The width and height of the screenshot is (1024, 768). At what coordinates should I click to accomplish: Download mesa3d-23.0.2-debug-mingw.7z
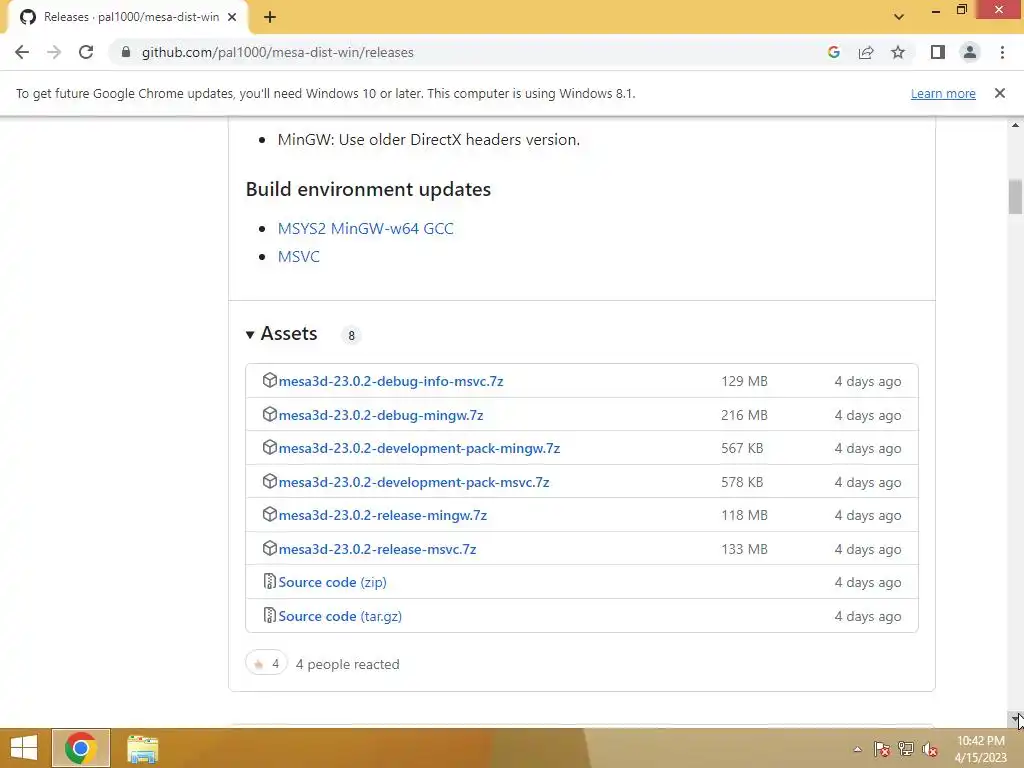(x=381, y=415)
